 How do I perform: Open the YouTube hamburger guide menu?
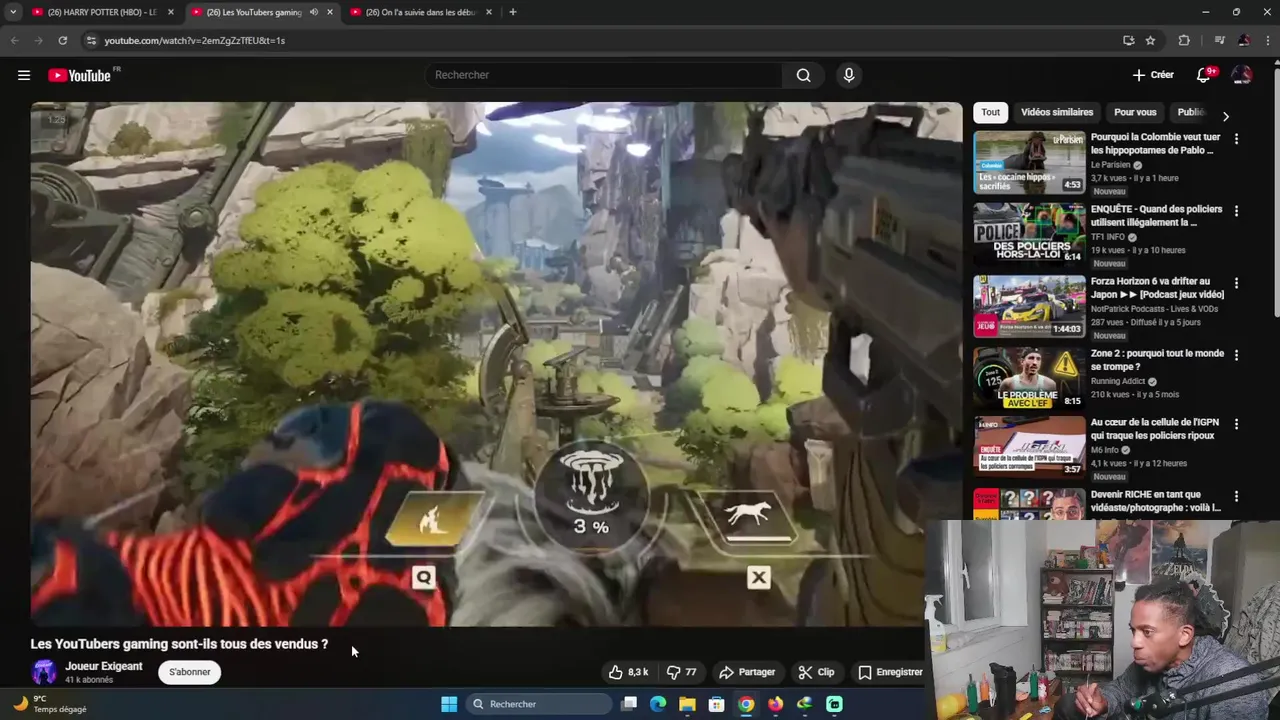coord(24,75)
